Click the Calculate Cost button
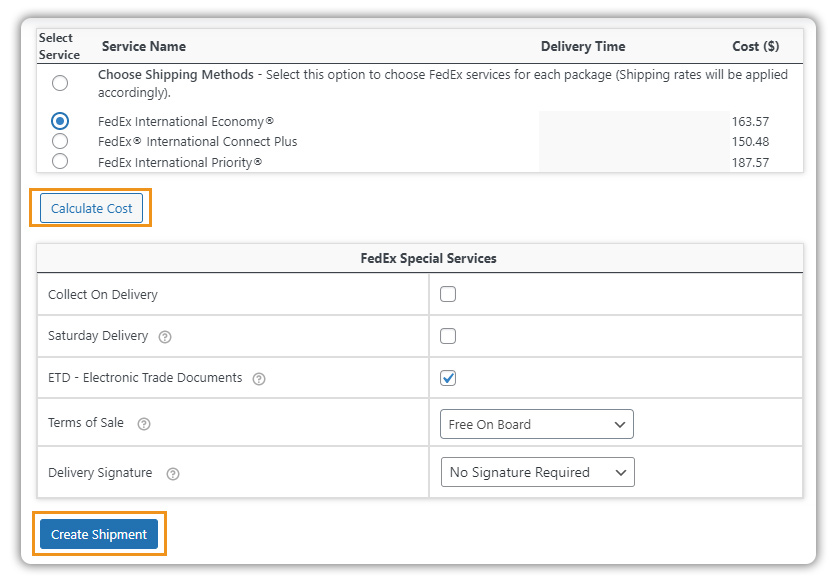 [91, 208]
